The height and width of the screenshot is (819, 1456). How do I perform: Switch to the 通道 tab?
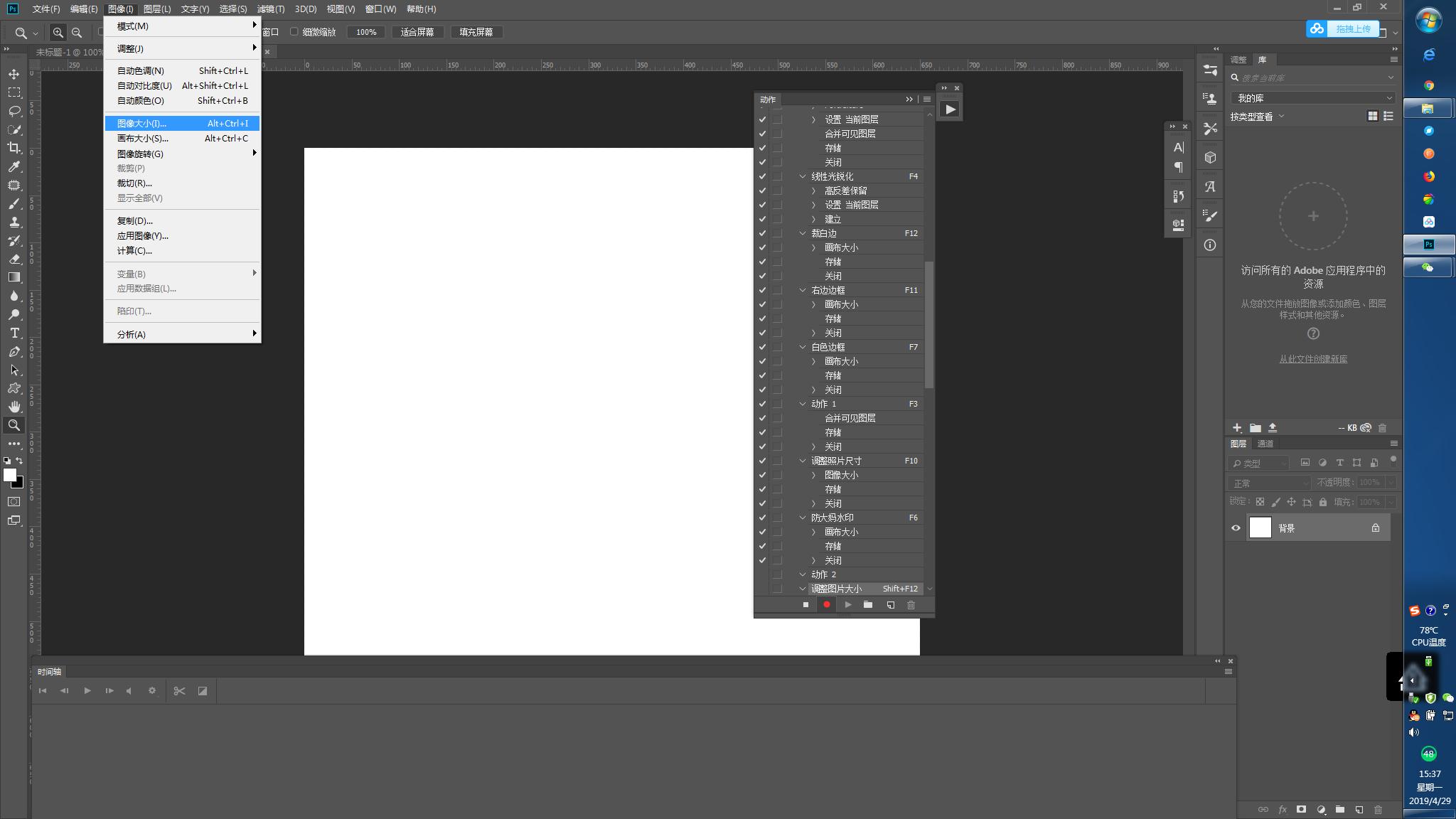(1265, 444)
